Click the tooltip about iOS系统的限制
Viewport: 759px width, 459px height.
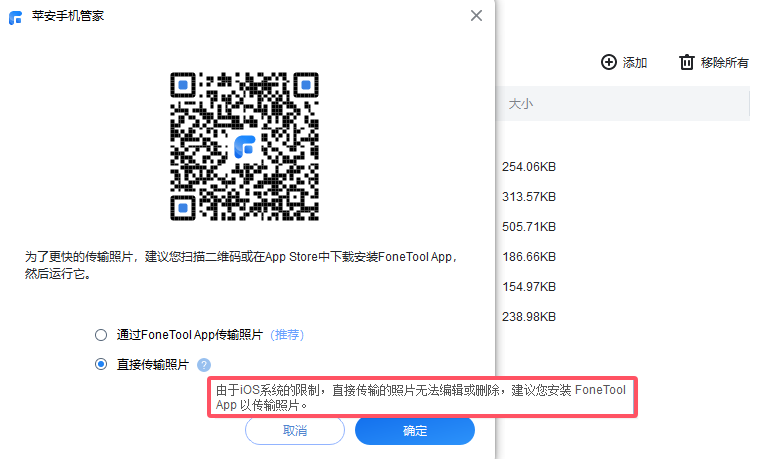(423, 397)
